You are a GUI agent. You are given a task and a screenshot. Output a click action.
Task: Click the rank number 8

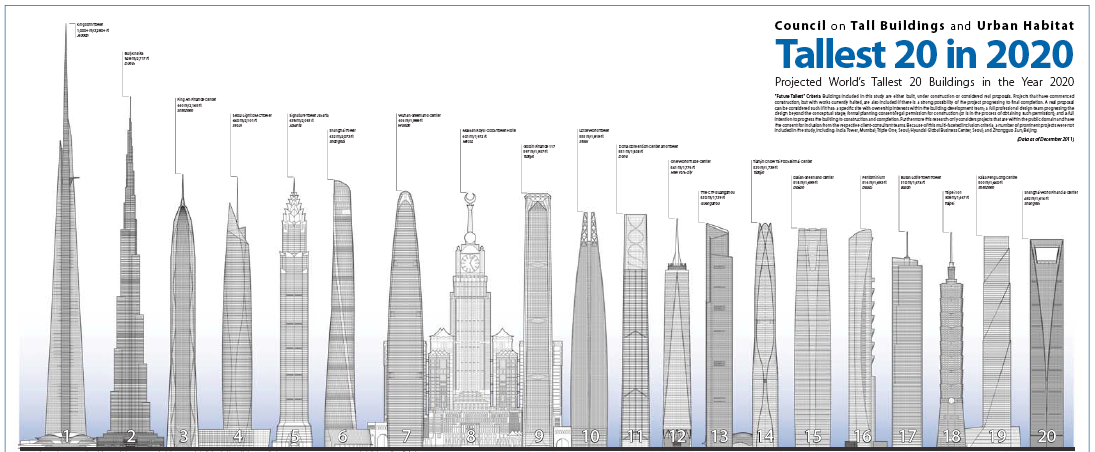471,437
